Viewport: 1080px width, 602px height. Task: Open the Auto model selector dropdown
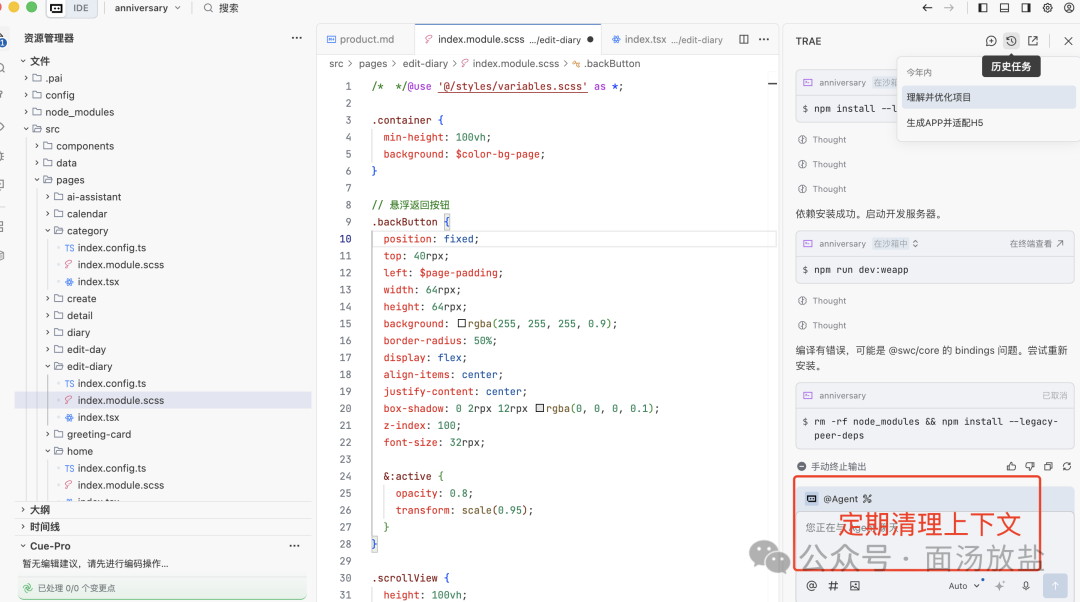pyautogui.click(x=964, y=586)
